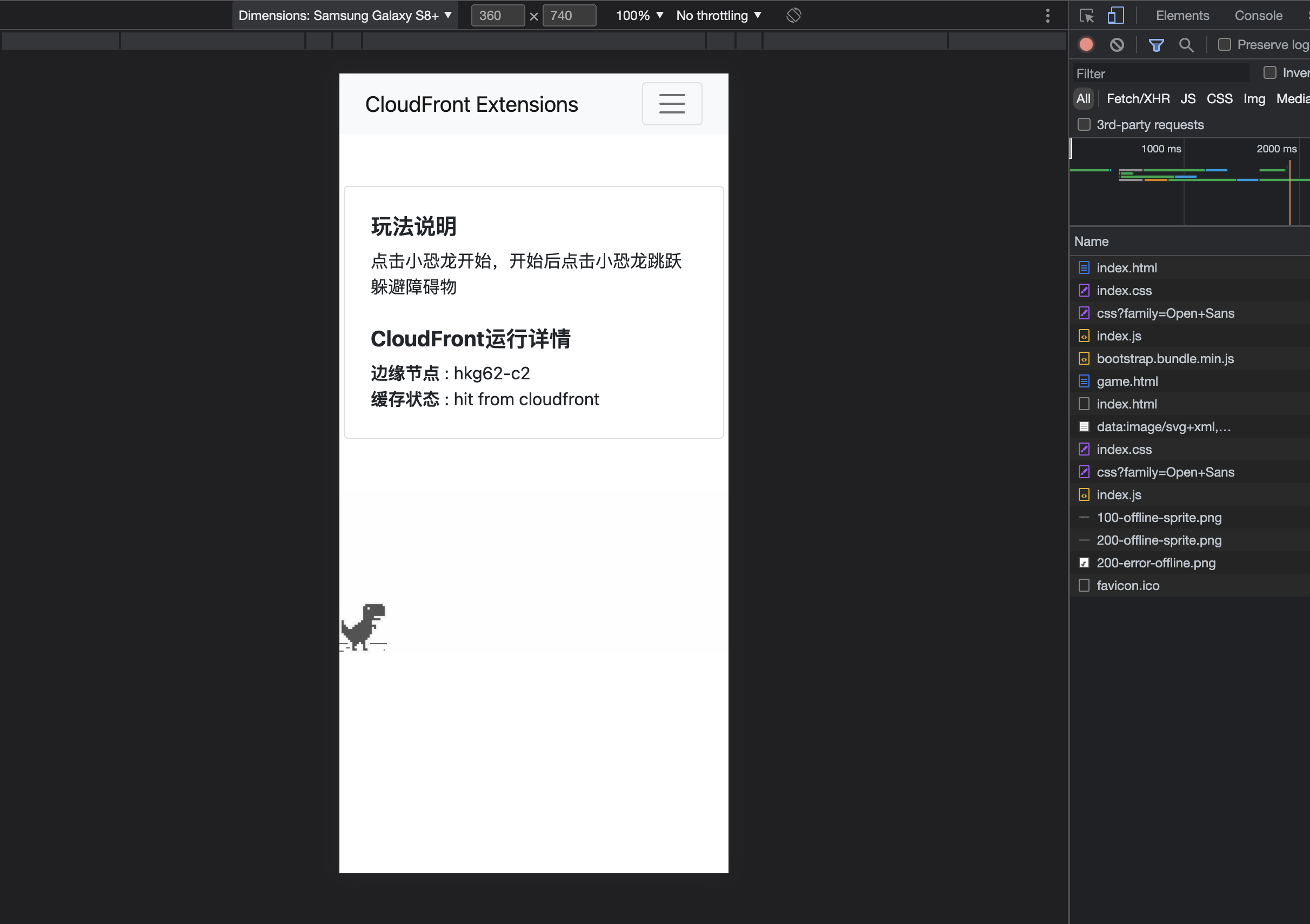The height and width of the screenshot is (924, 1310).
Task: Click the hamburger menu button in CloudFront Extensions navbar
Action: [x=672, y=104]
